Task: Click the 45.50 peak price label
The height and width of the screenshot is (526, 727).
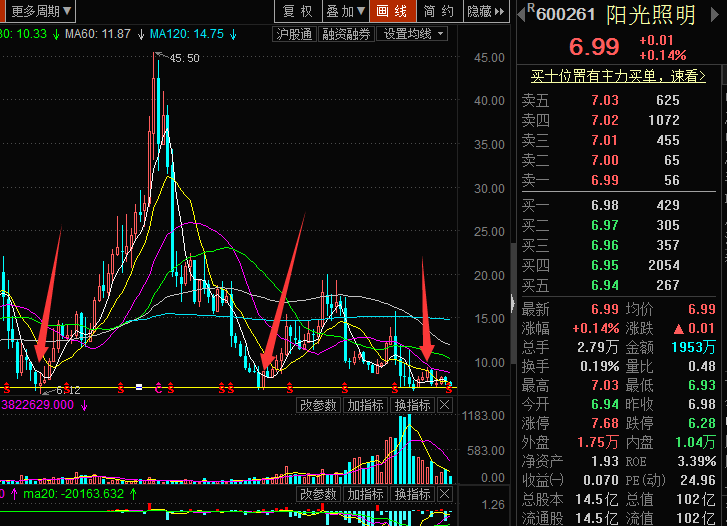Action: [185, 58]
